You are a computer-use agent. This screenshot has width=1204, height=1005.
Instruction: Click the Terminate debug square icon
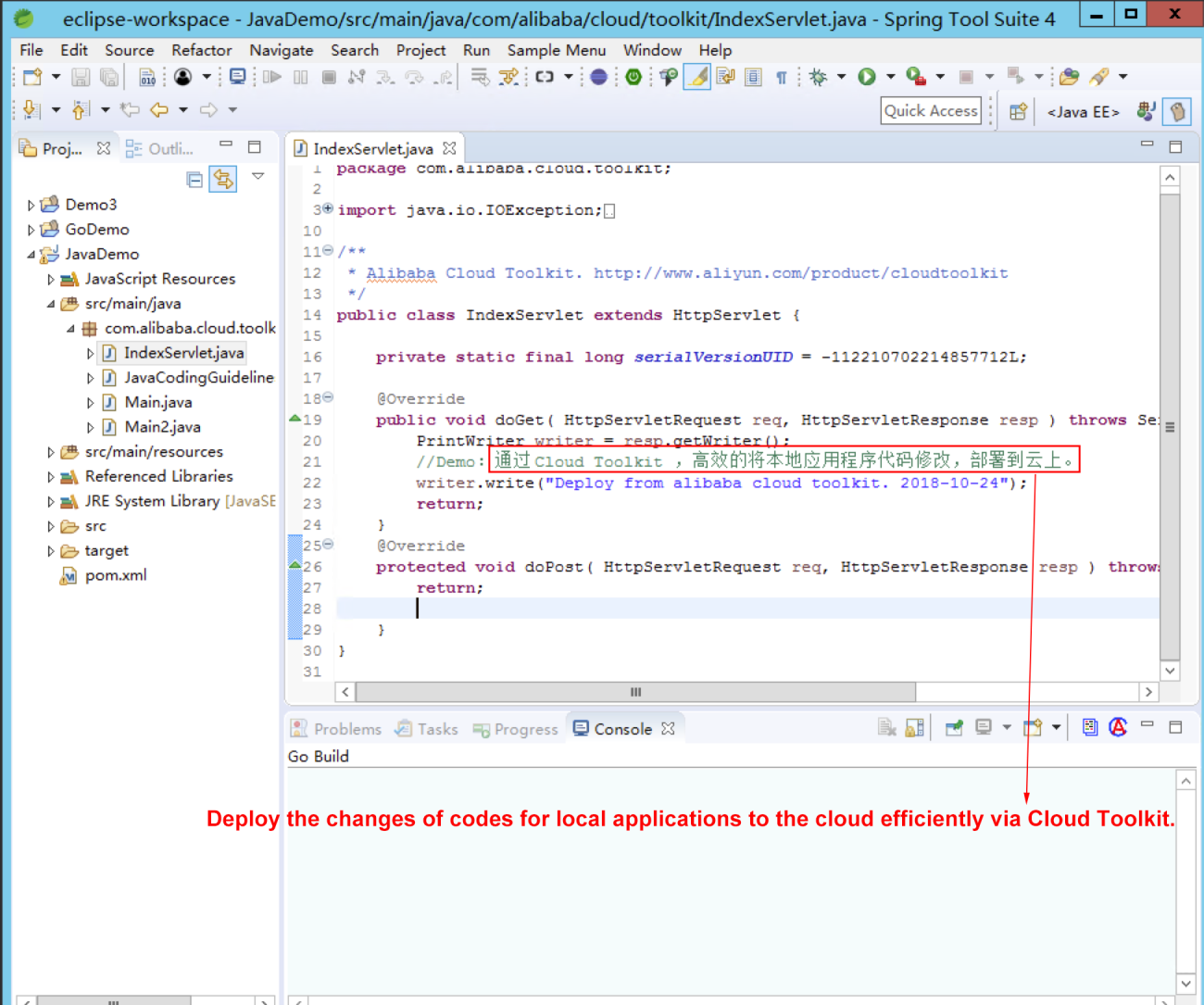[329, 77]
